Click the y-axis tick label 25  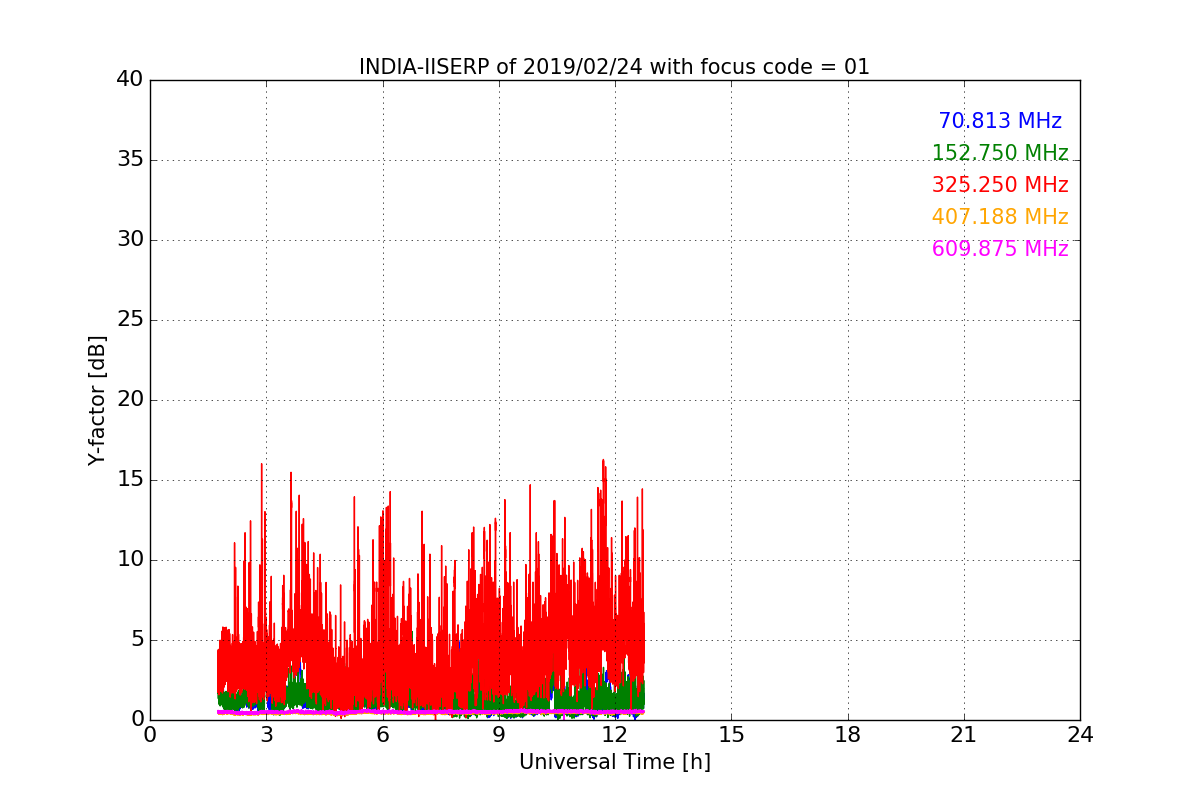130,319
